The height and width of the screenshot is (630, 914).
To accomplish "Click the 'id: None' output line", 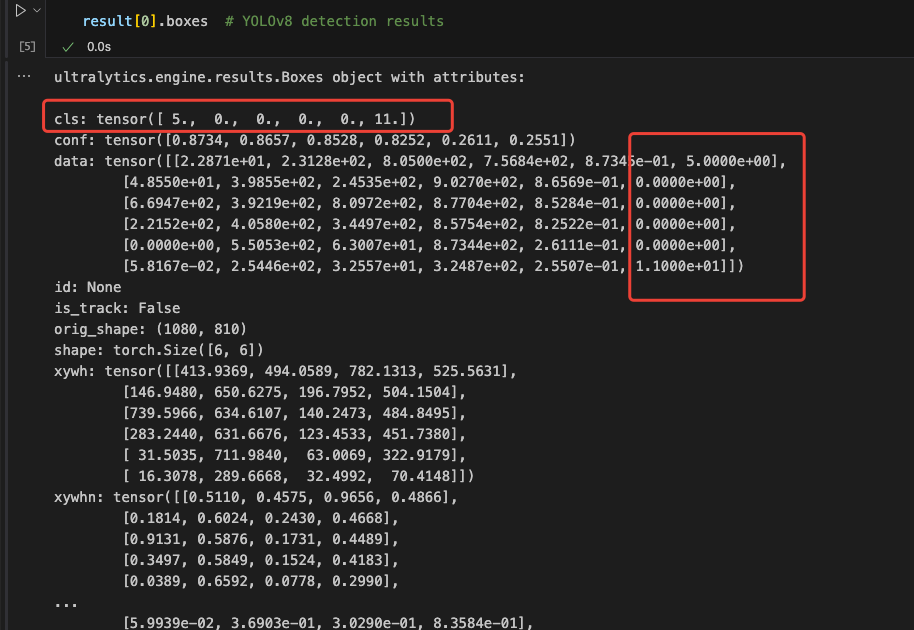I will coord(88,287).
